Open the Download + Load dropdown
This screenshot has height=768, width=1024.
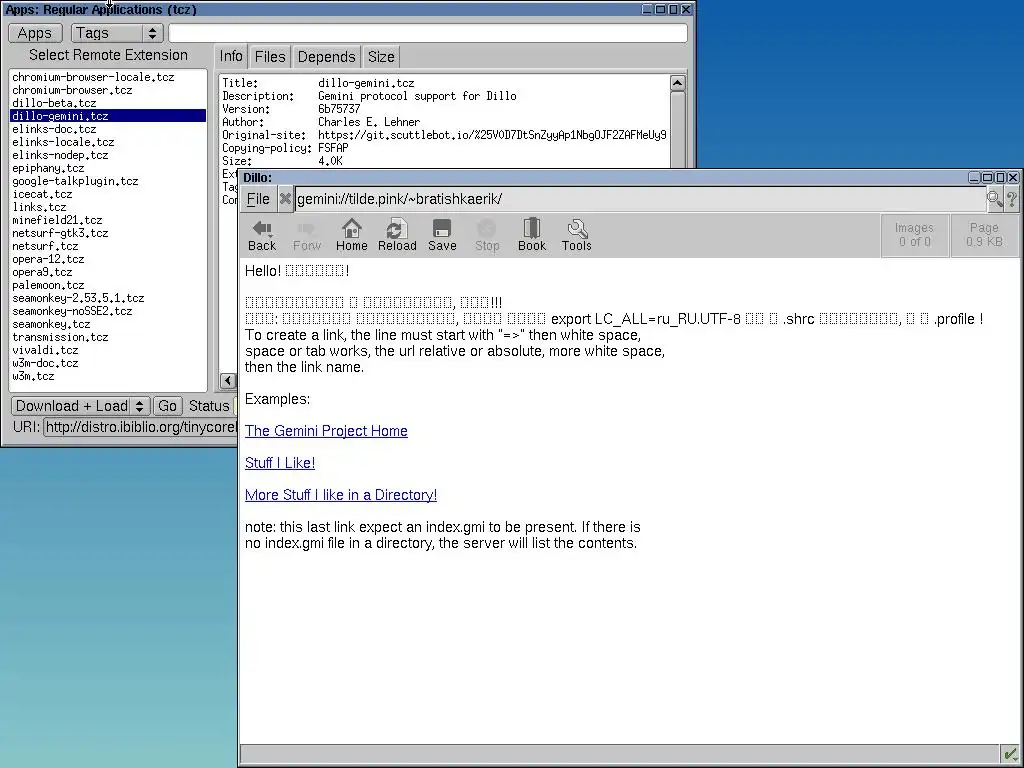point(80,406)
